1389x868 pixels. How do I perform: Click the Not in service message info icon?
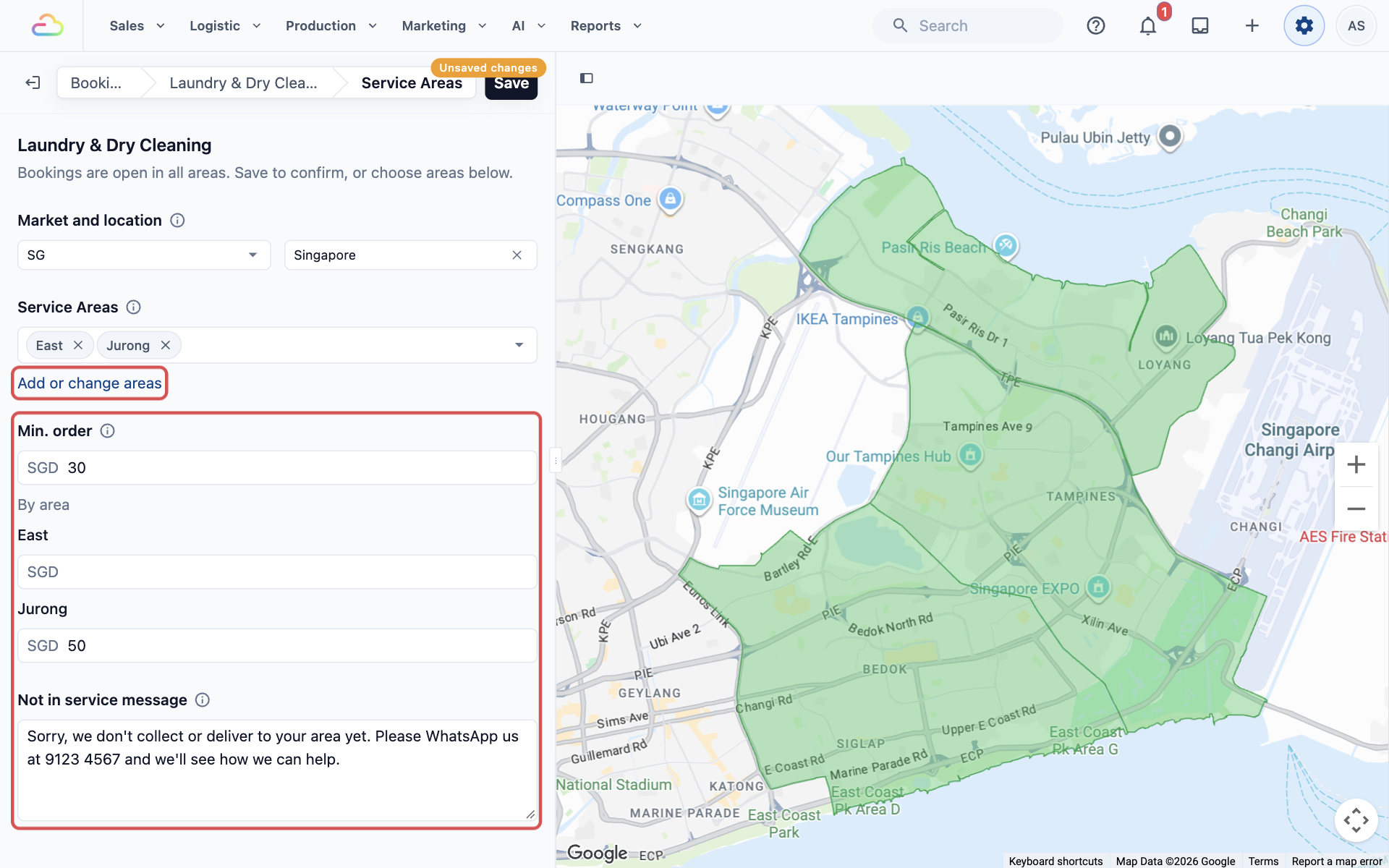pyautogui.click(x=203, y=700)
